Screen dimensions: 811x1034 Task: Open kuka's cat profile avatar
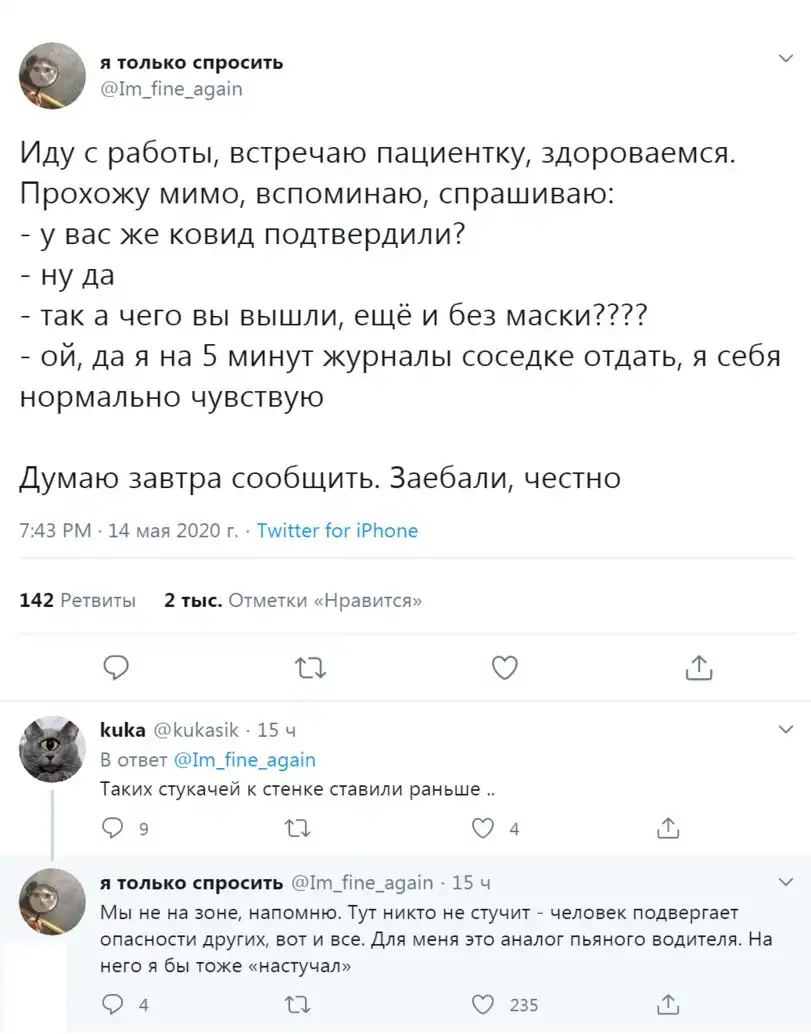pyautogui.click(x=51, y=748)
